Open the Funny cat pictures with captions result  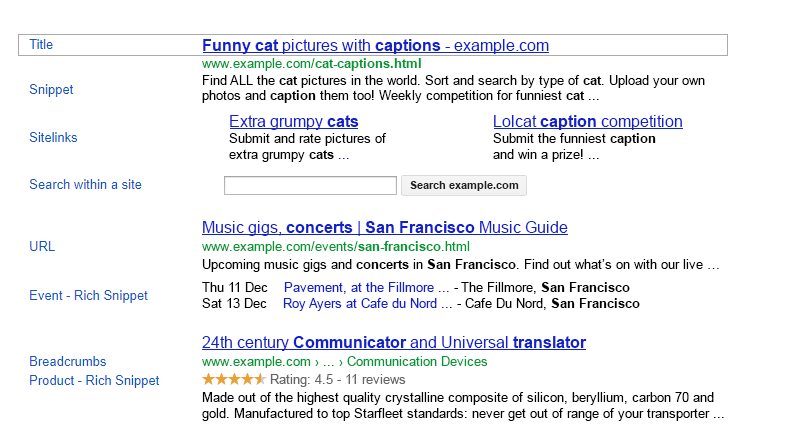coord(375,46)
